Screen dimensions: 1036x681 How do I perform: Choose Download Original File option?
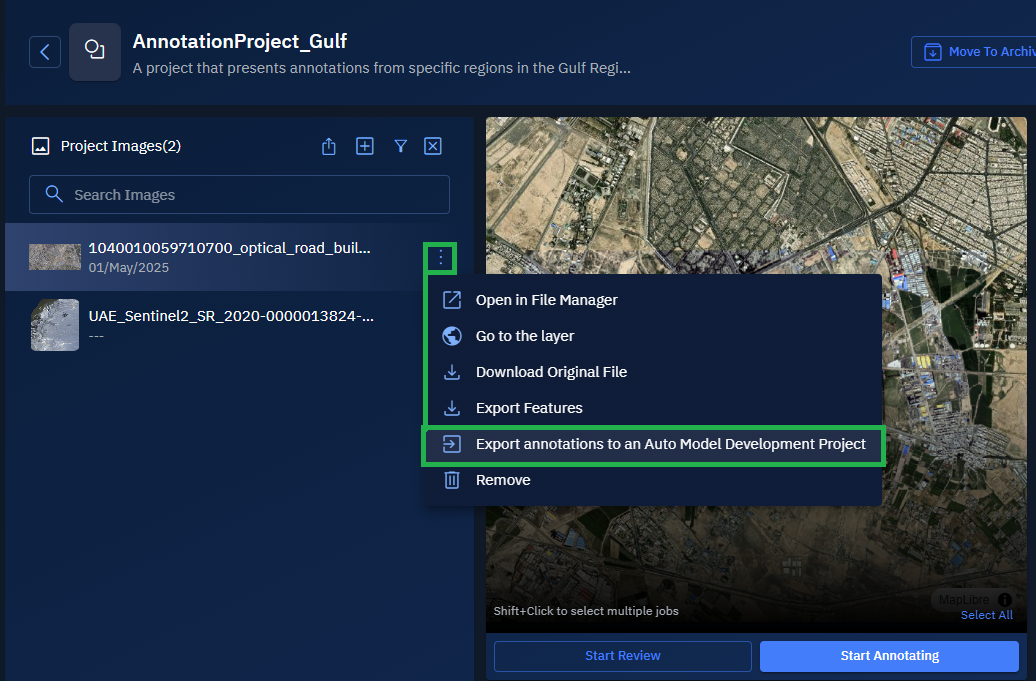551,372
